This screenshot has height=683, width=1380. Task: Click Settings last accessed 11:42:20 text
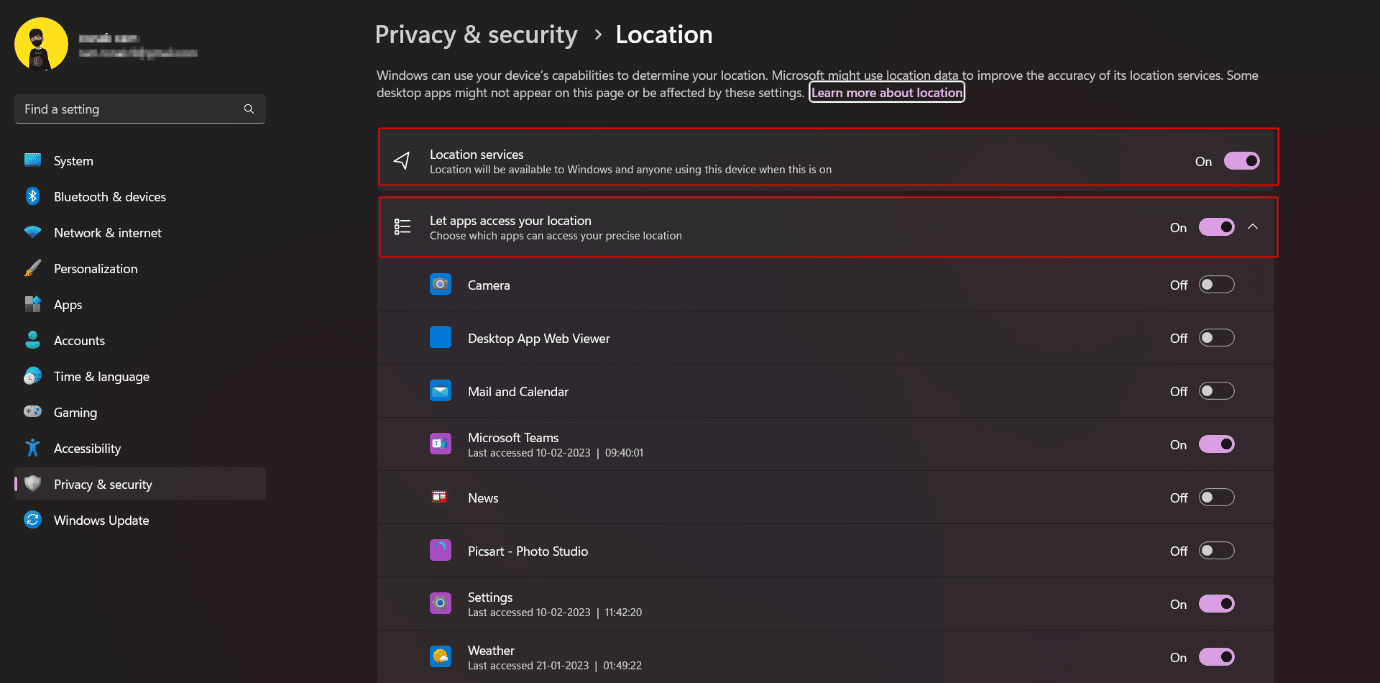coord(556,613)
